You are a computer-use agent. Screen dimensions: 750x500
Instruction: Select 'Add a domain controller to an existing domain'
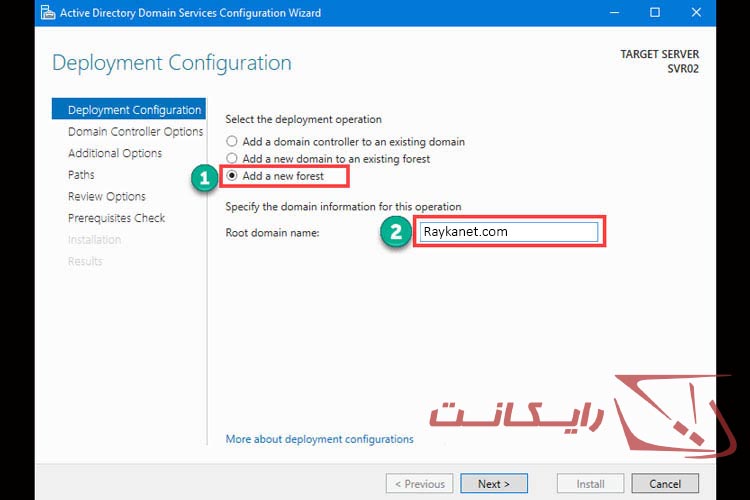[232, 142]
